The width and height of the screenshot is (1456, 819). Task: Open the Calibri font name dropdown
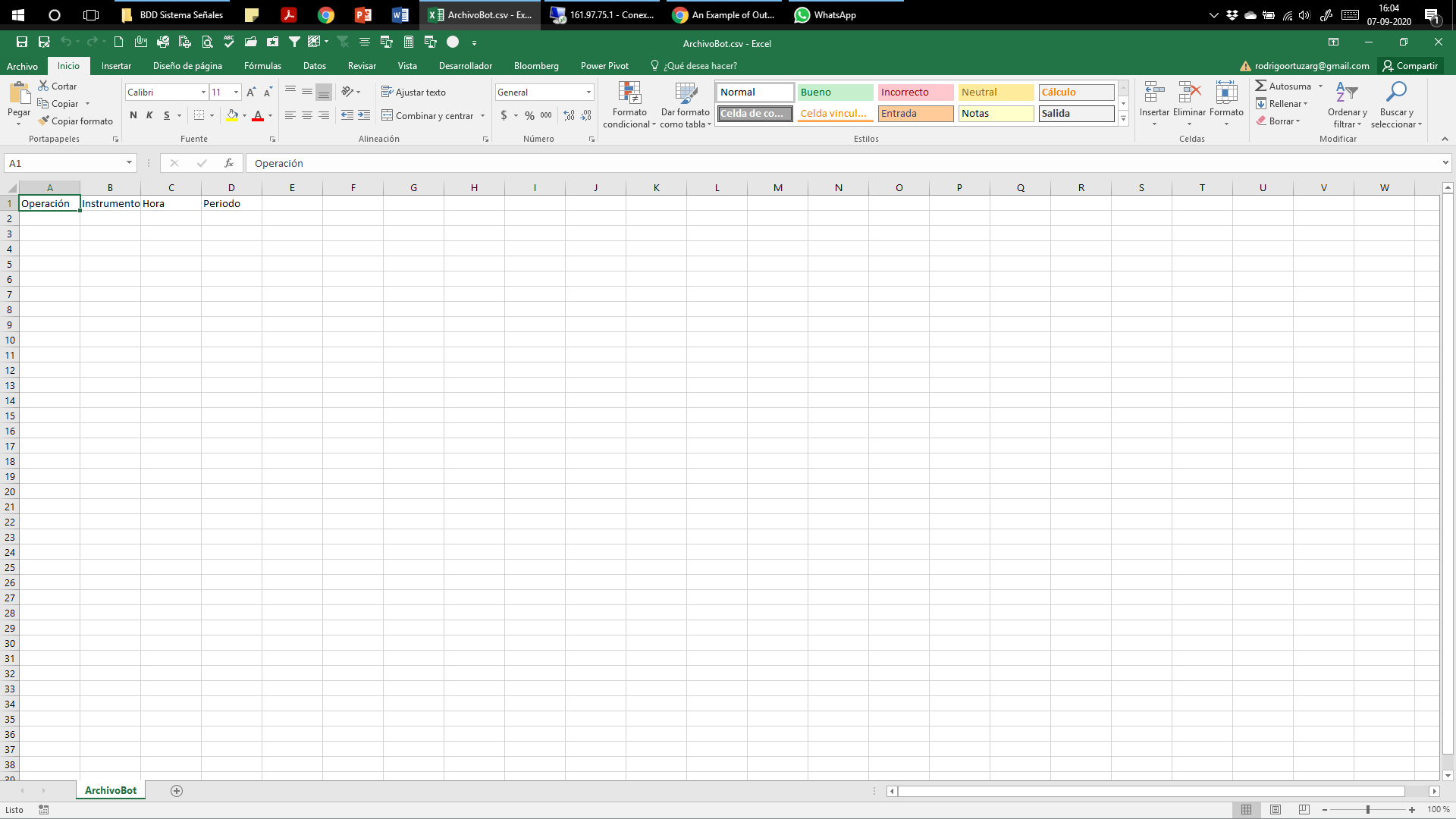point(203,92)
